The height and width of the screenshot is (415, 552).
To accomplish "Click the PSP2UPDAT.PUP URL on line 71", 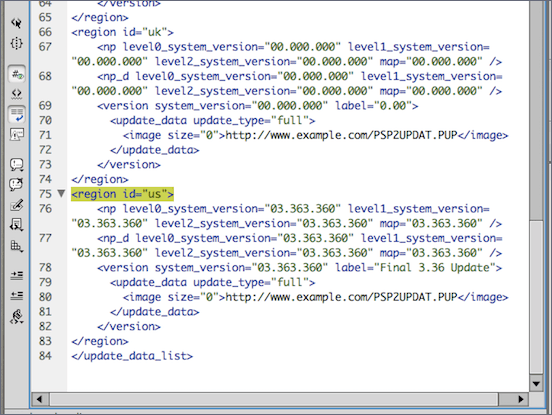I will (341, 135).
